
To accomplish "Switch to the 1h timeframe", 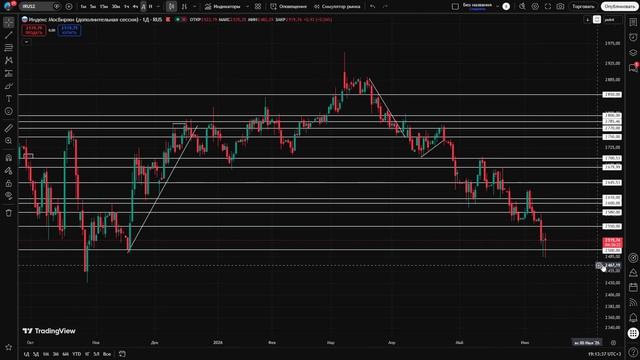I will point(127,7).
